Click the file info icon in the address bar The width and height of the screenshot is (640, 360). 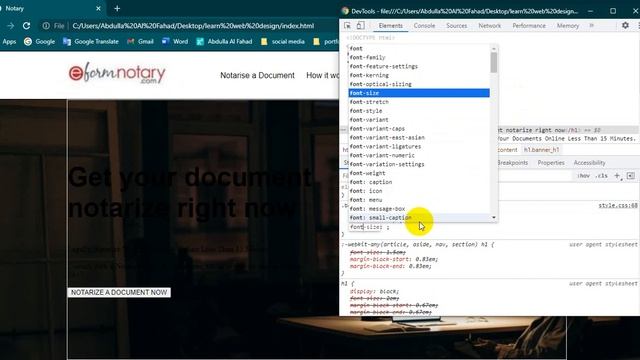tap(46, 26)
